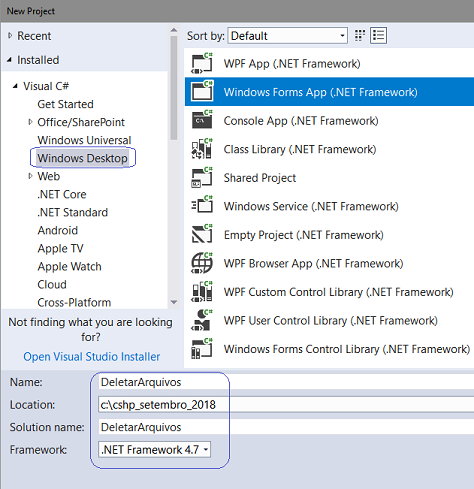Open the Framework version dropdown
This screenshot has width=474, height=489.
(155, 450)
